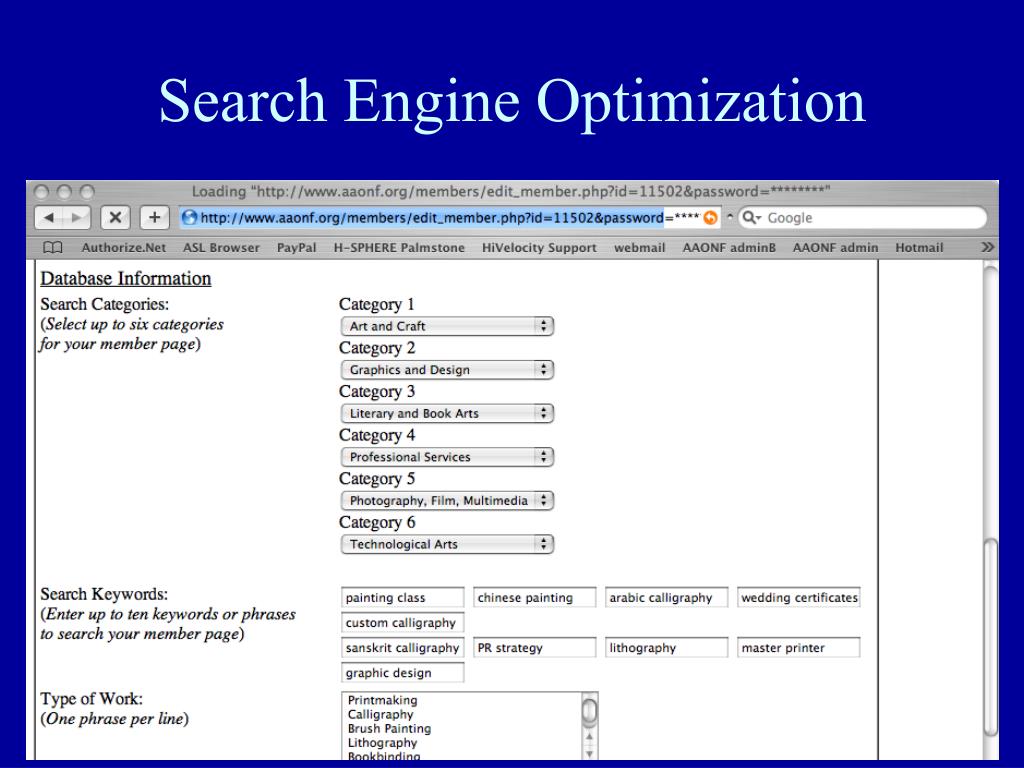Open the bookmarks book icon

tap(52, 248)
